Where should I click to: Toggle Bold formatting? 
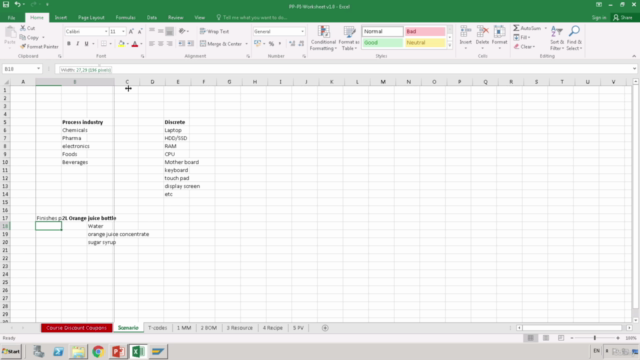[69, 44]
